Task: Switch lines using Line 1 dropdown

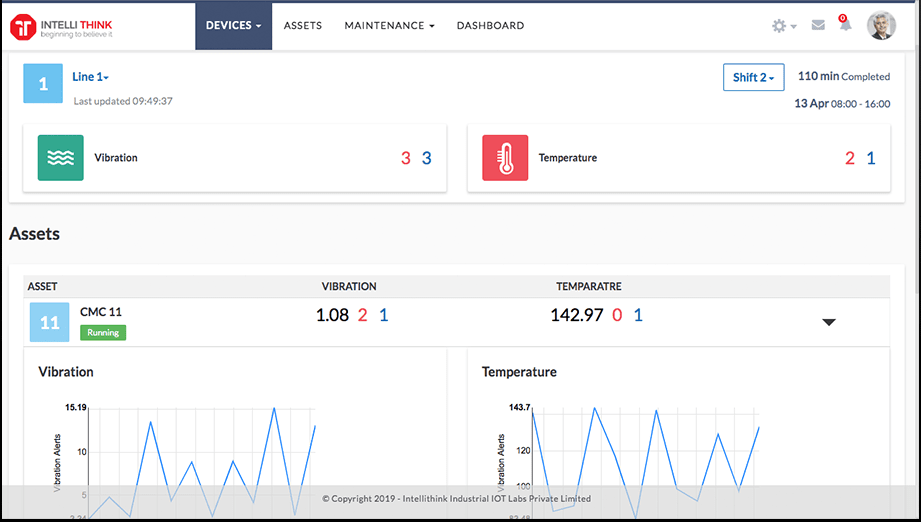Action: pos(90,77)
